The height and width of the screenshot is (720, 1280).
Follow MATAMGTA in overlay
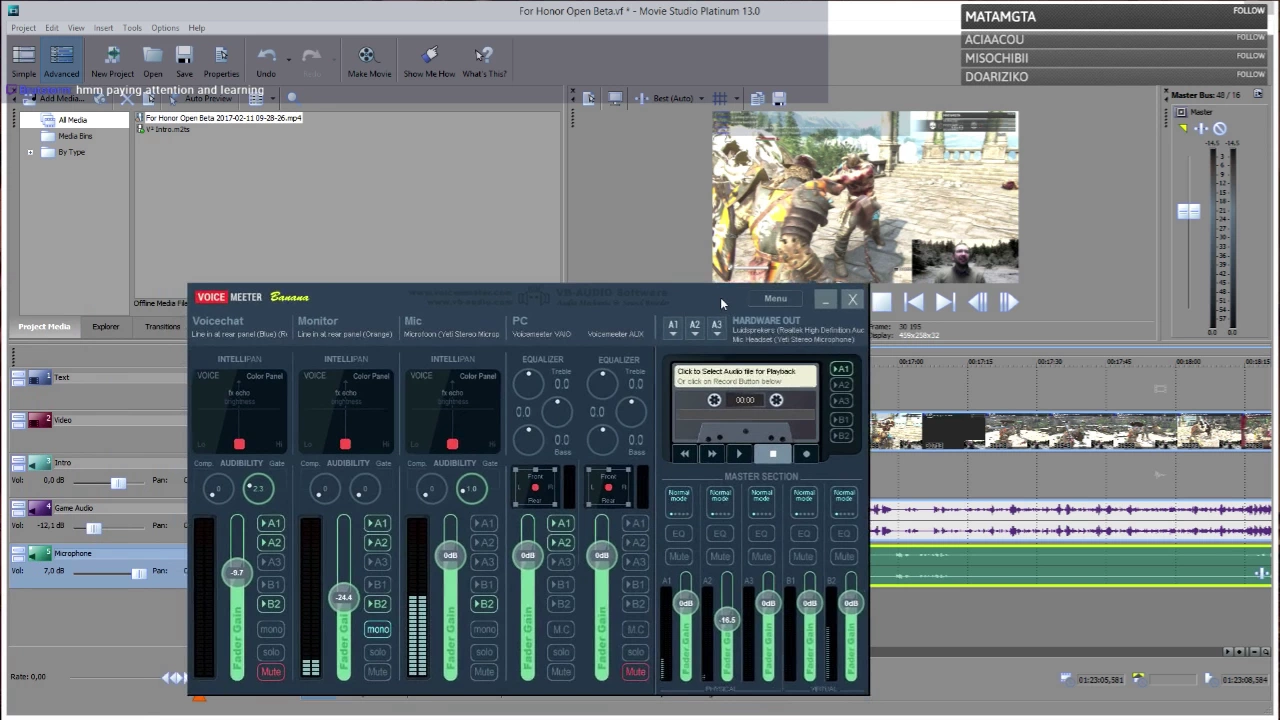pos(1249,11)
